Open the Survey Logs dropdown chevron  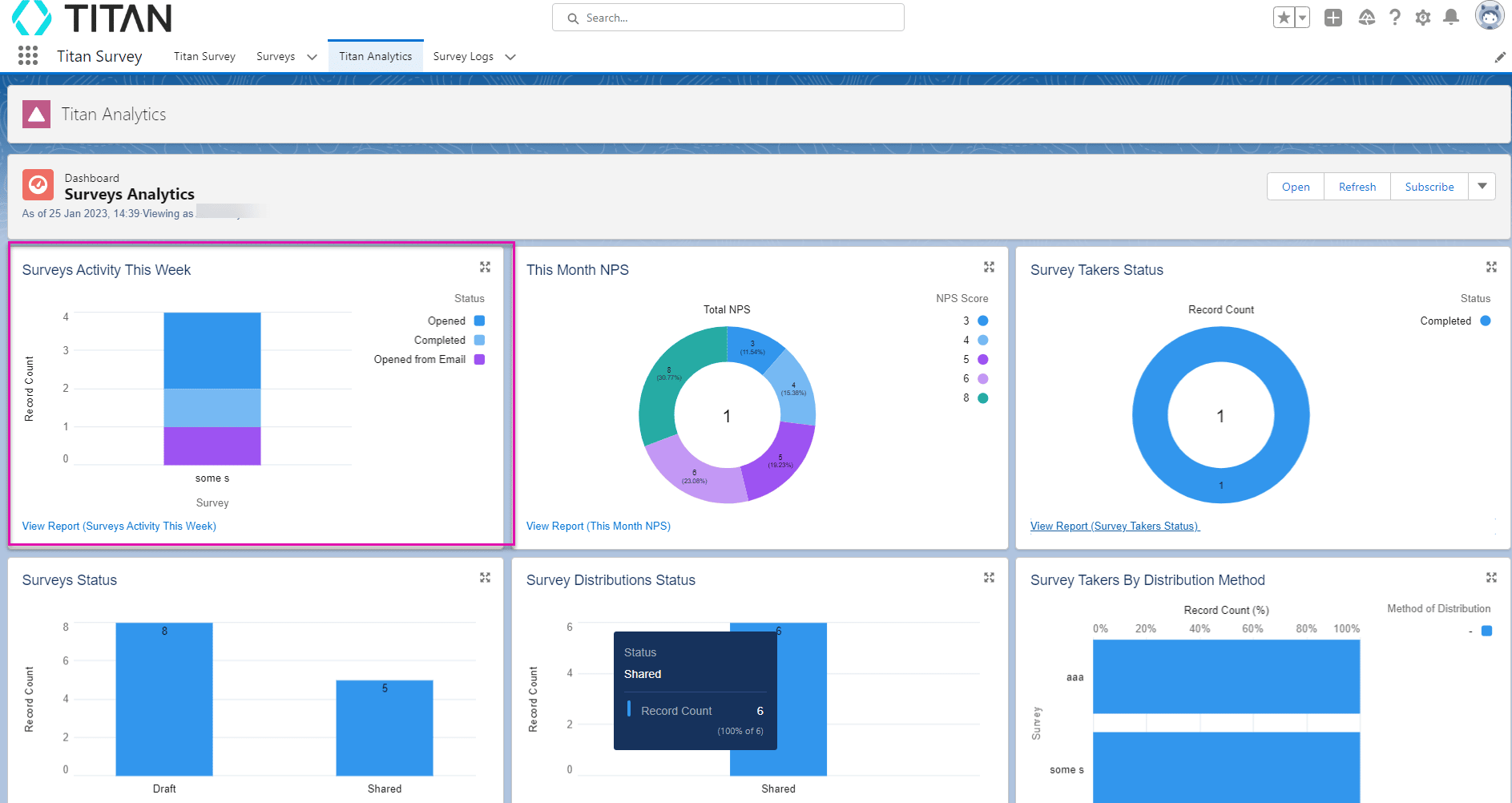point(510,57)
